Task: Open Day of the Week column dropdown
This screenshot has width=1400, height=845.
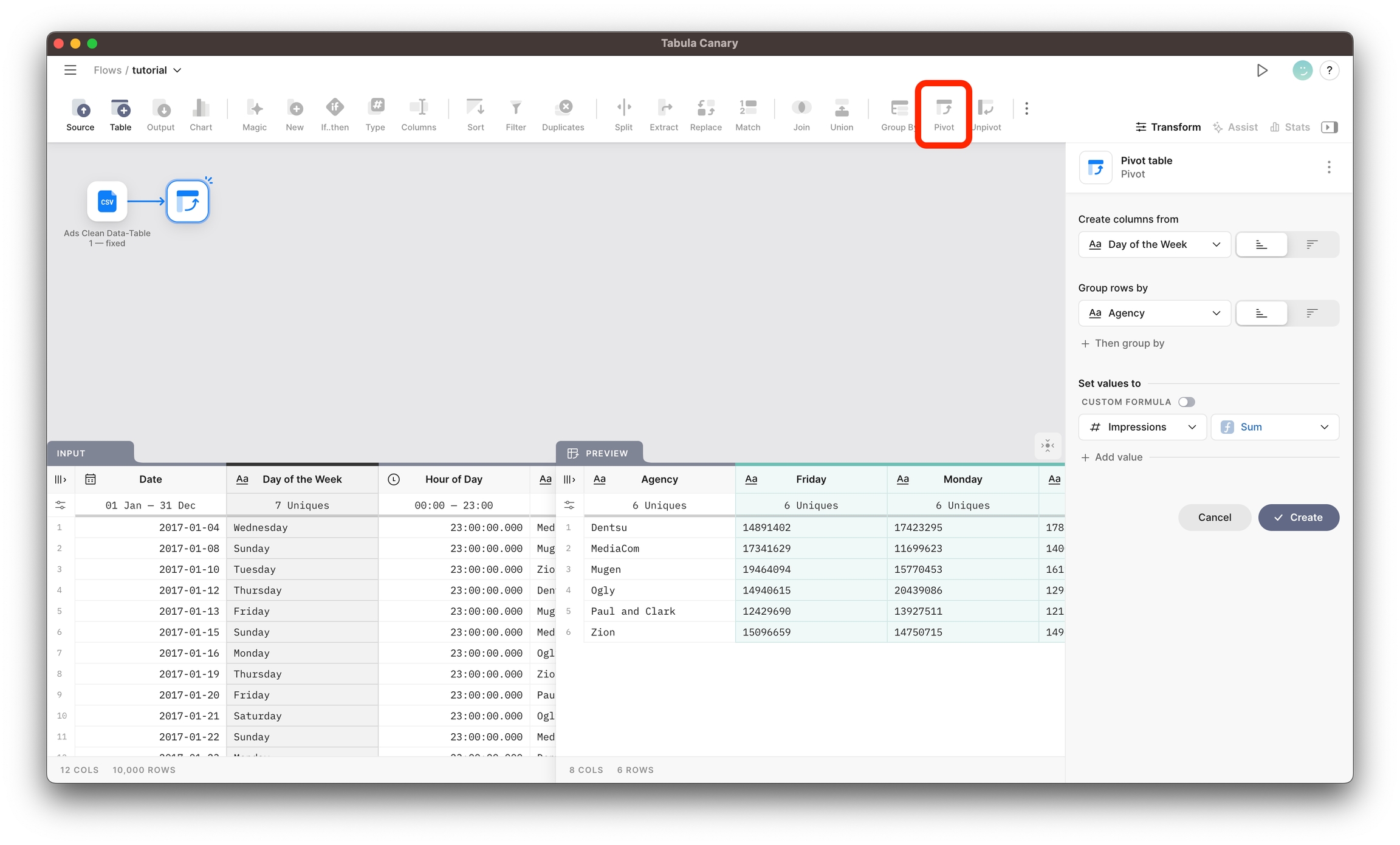Action: [1154, 244]
